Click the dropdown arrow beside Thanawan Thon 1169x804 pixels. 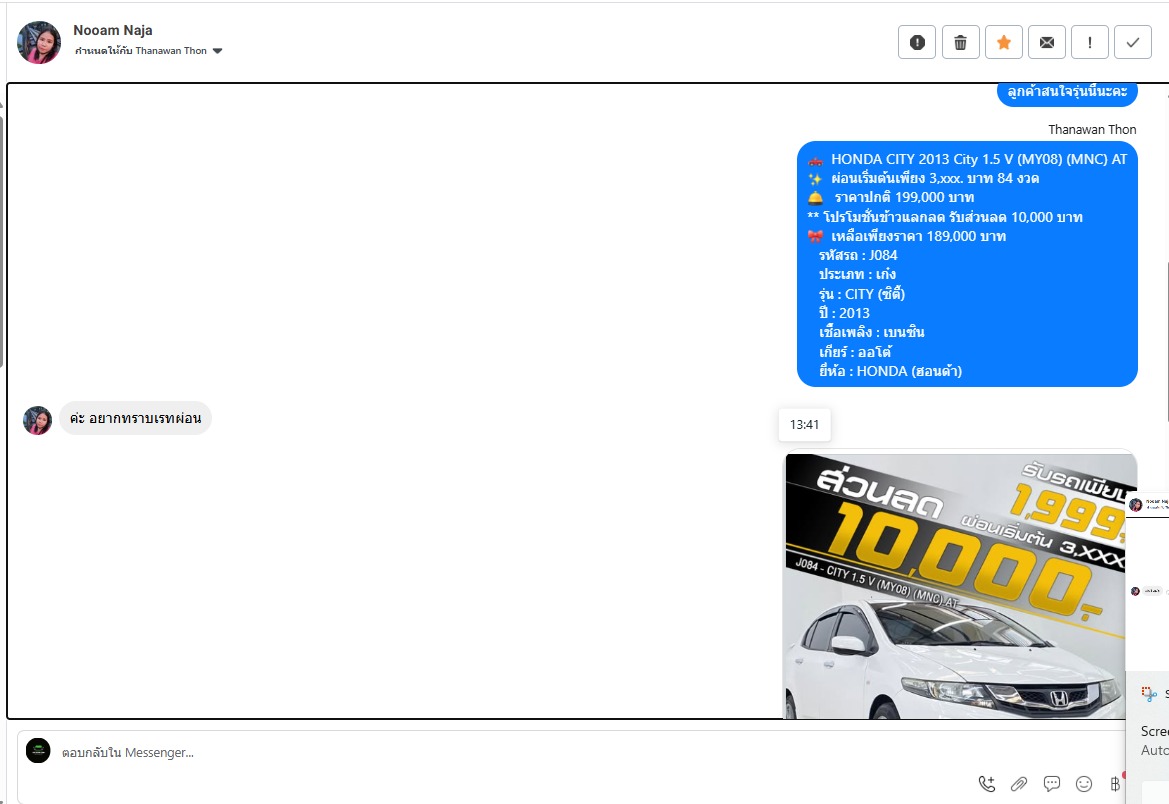[218, 51]
